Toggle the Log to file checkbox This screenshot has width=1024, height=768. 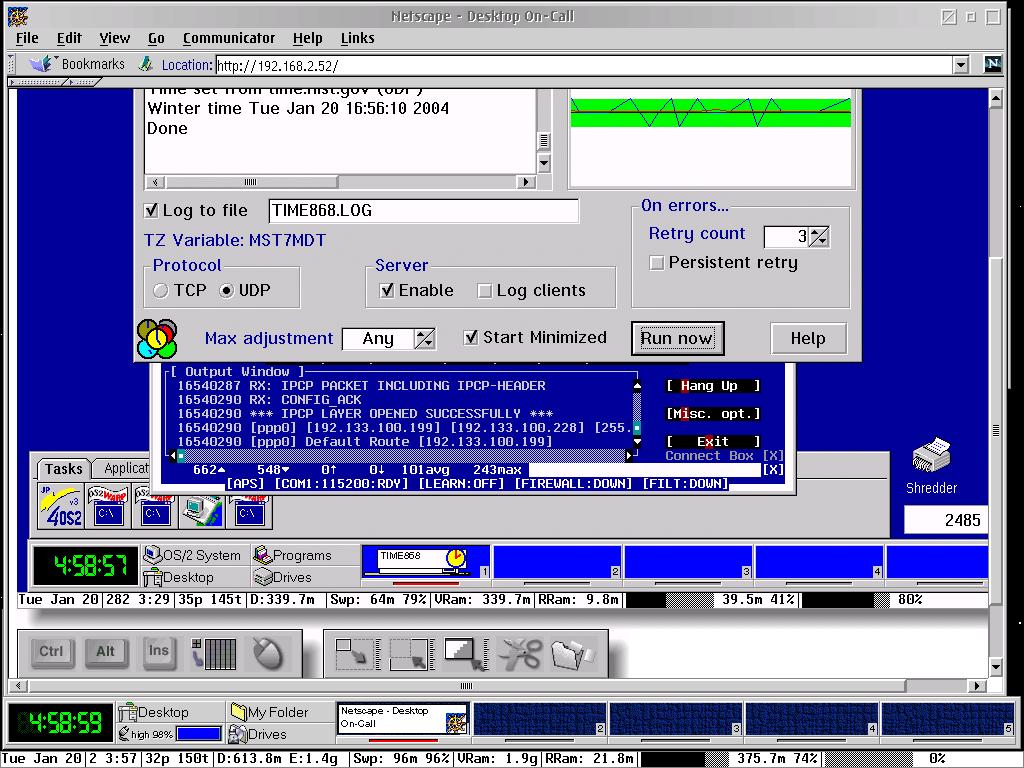tap(152, 210)
